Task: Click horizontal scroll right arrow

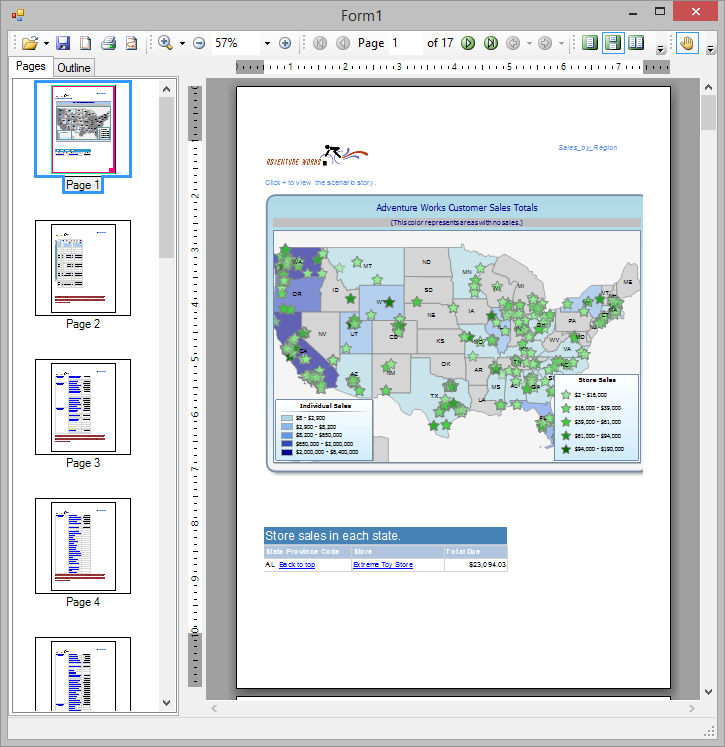Action: point(691,708)
